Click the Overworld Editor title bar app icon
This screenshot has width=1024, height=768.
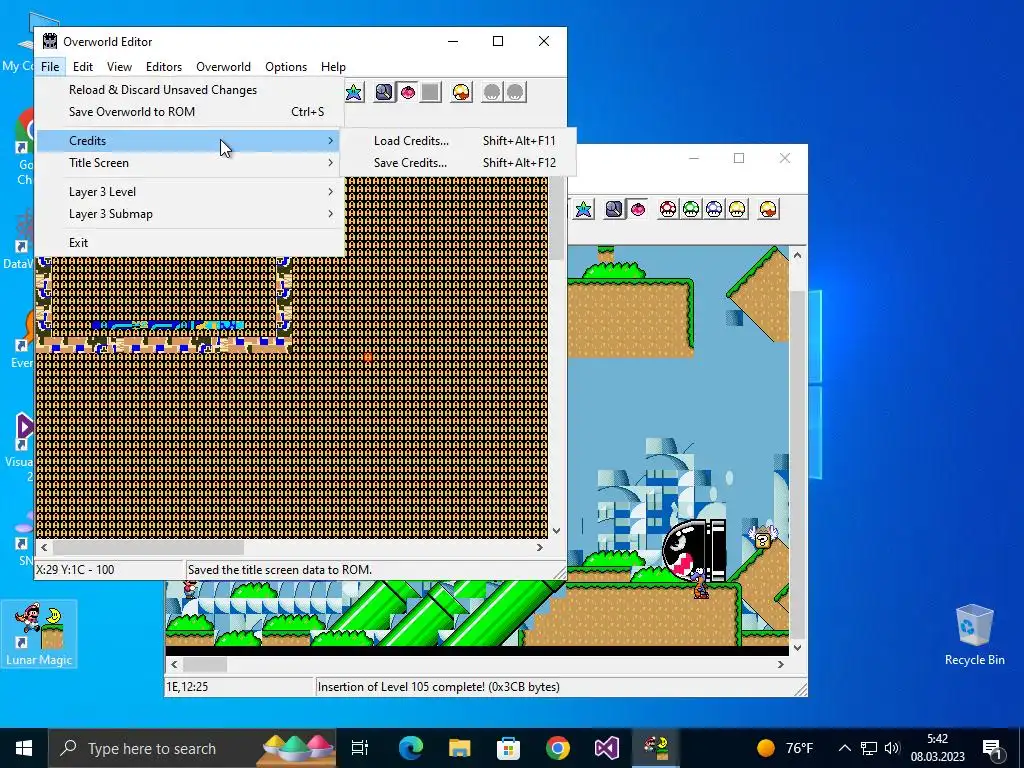pos(50,41)
